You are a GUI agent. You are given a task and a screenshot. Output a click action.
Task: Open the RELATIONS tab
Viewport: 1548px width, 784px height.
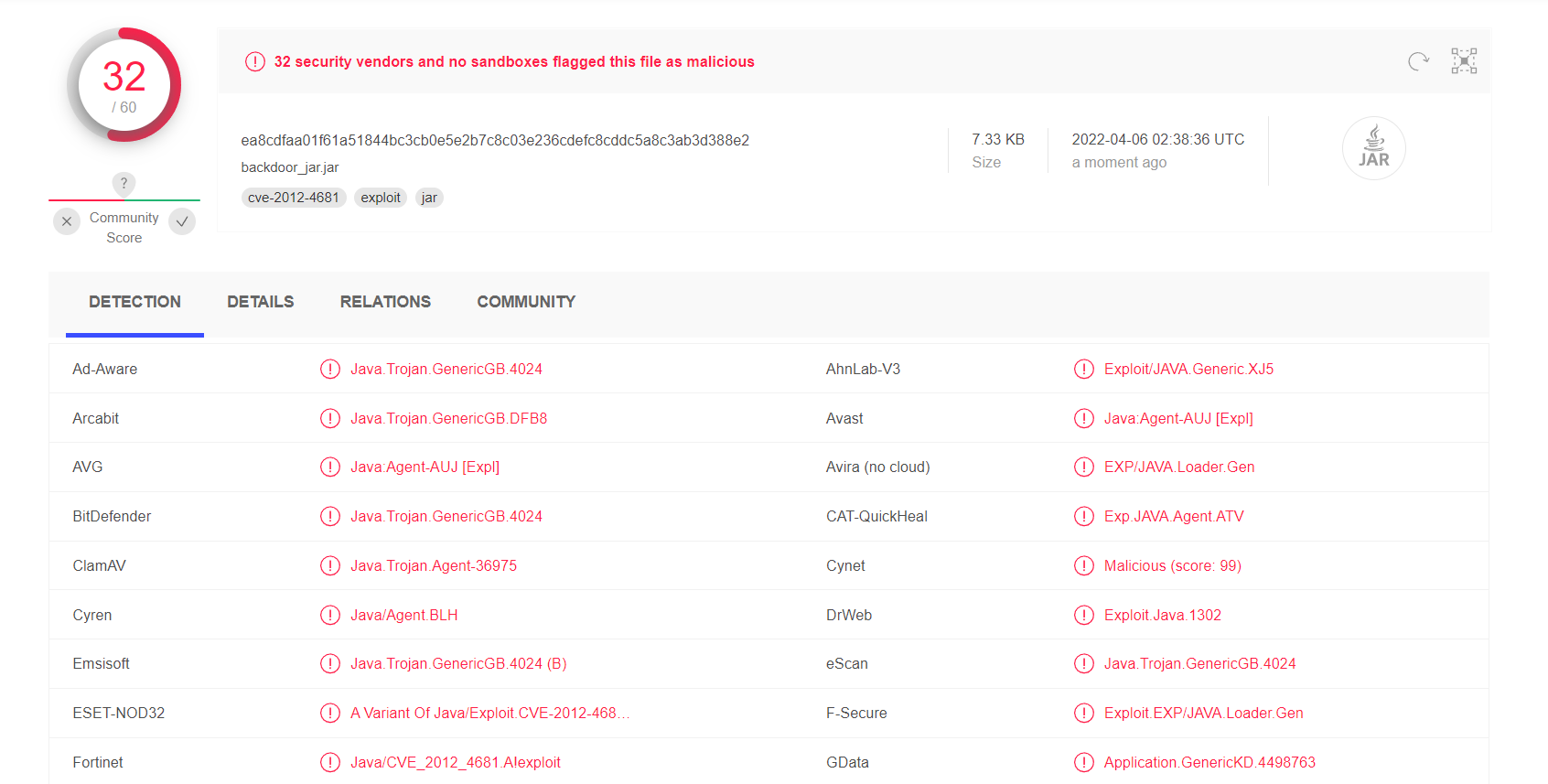coord(385,302)
